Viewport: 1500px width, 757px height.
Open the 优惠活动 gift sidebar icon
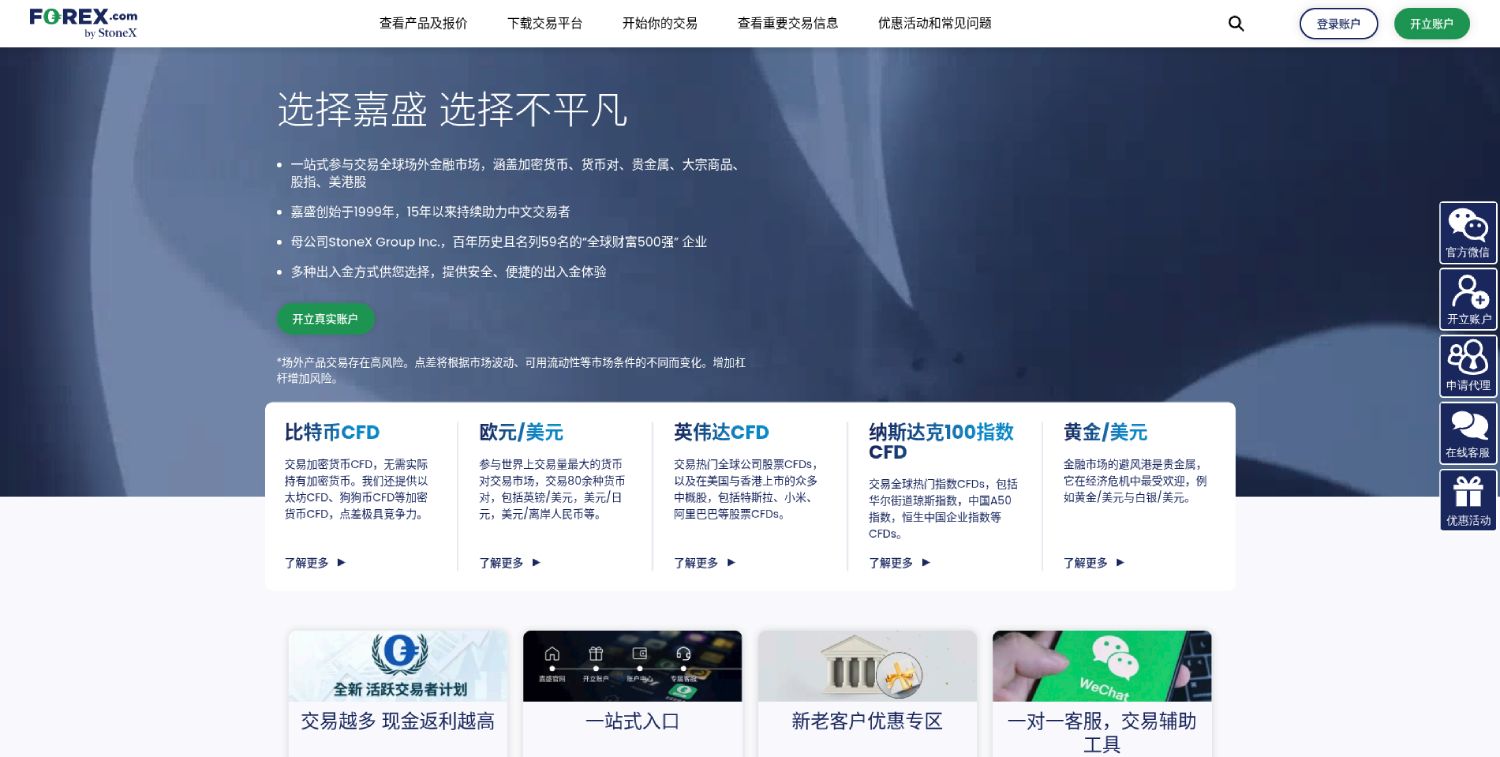[1468, 500]
